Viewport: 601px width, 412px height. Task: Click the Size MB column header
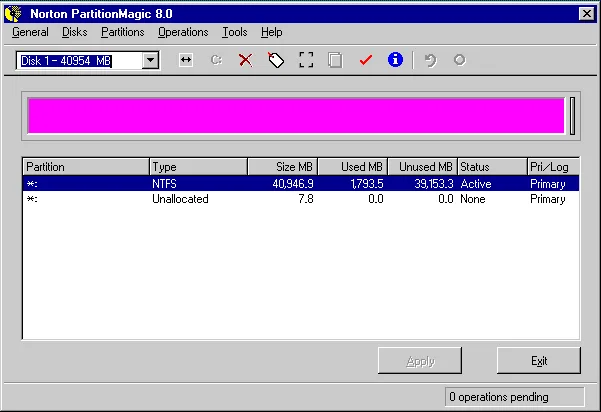point(282,167)
